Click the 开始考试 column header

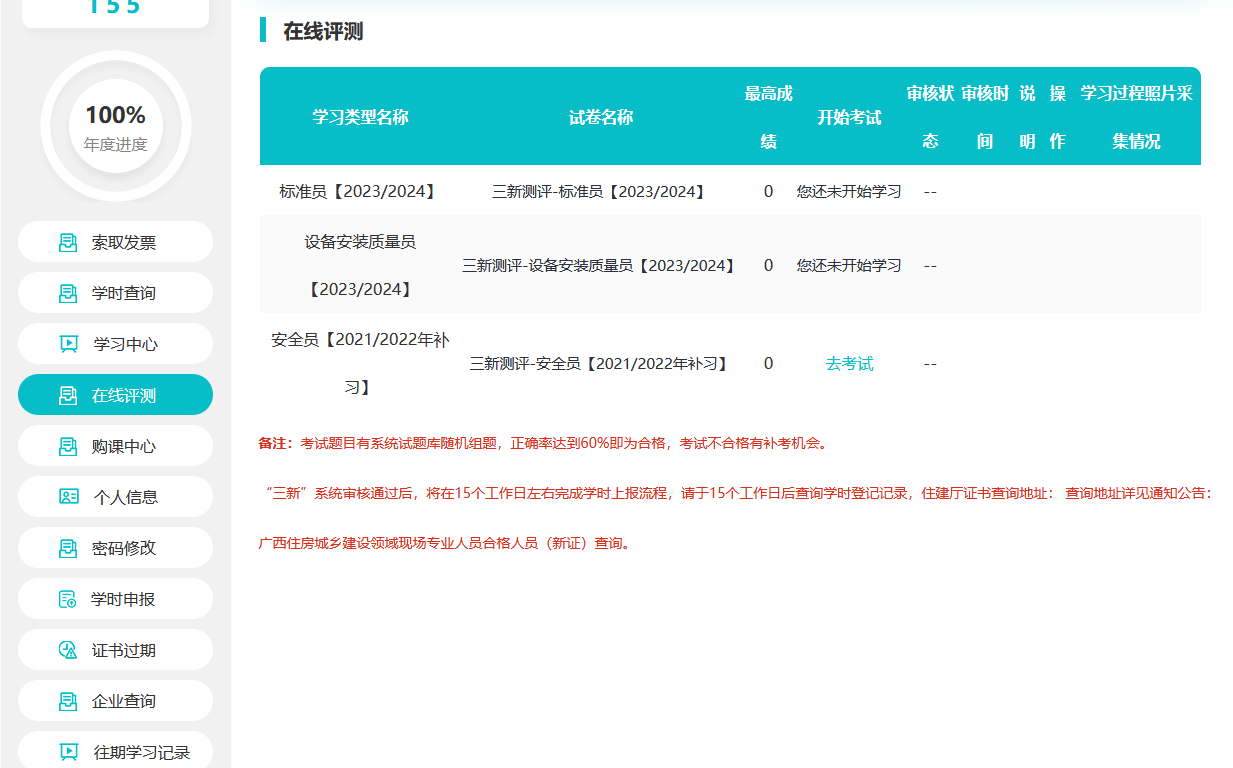point(849,117)
